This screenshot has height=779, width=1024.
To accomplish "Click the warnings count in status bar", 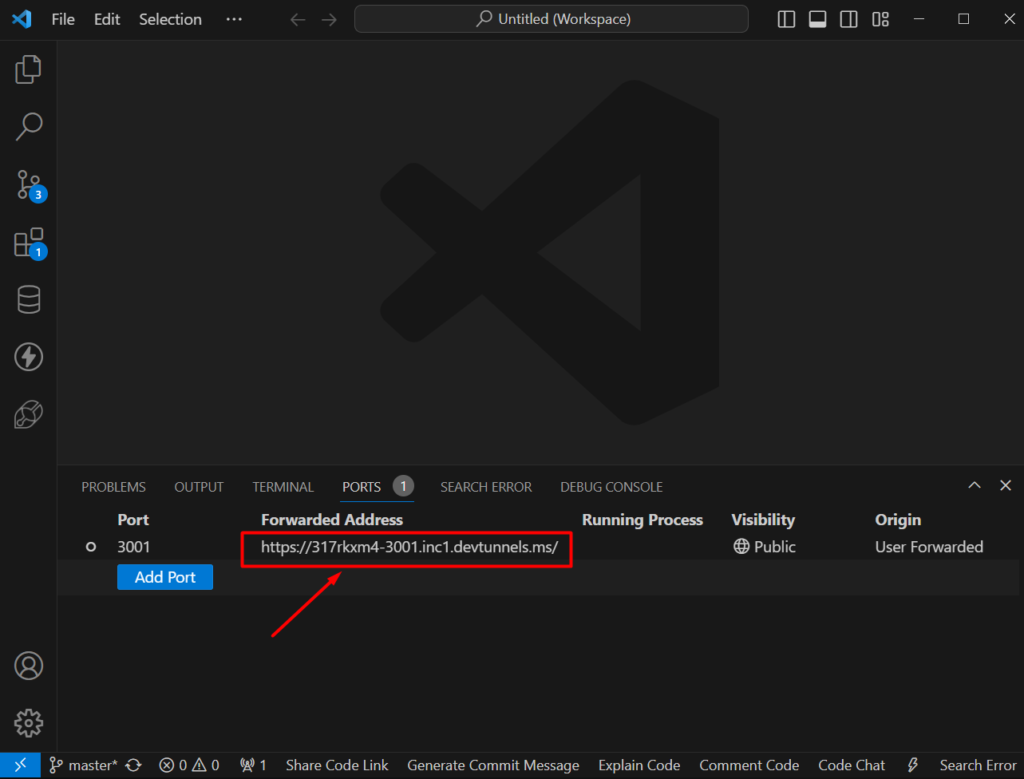I will (206, 765).
